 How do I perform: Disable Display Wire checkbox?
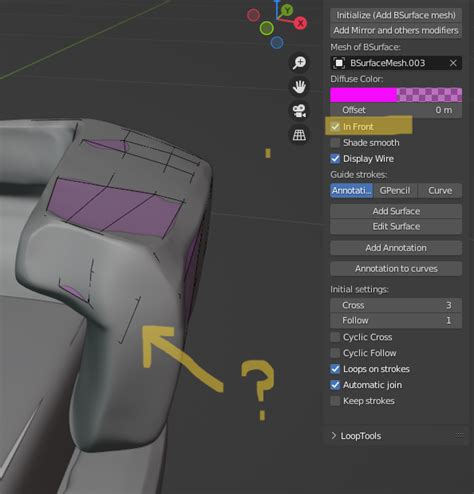(x=335, y=159)
